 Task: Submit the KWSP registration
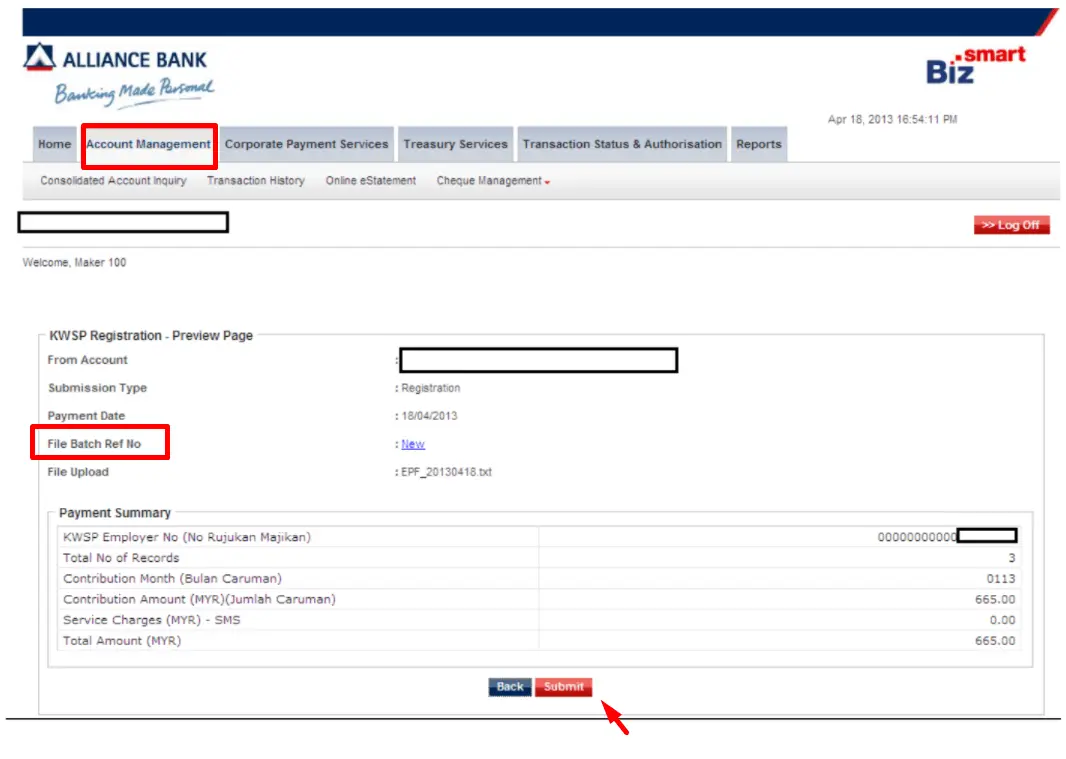[563, 687]
